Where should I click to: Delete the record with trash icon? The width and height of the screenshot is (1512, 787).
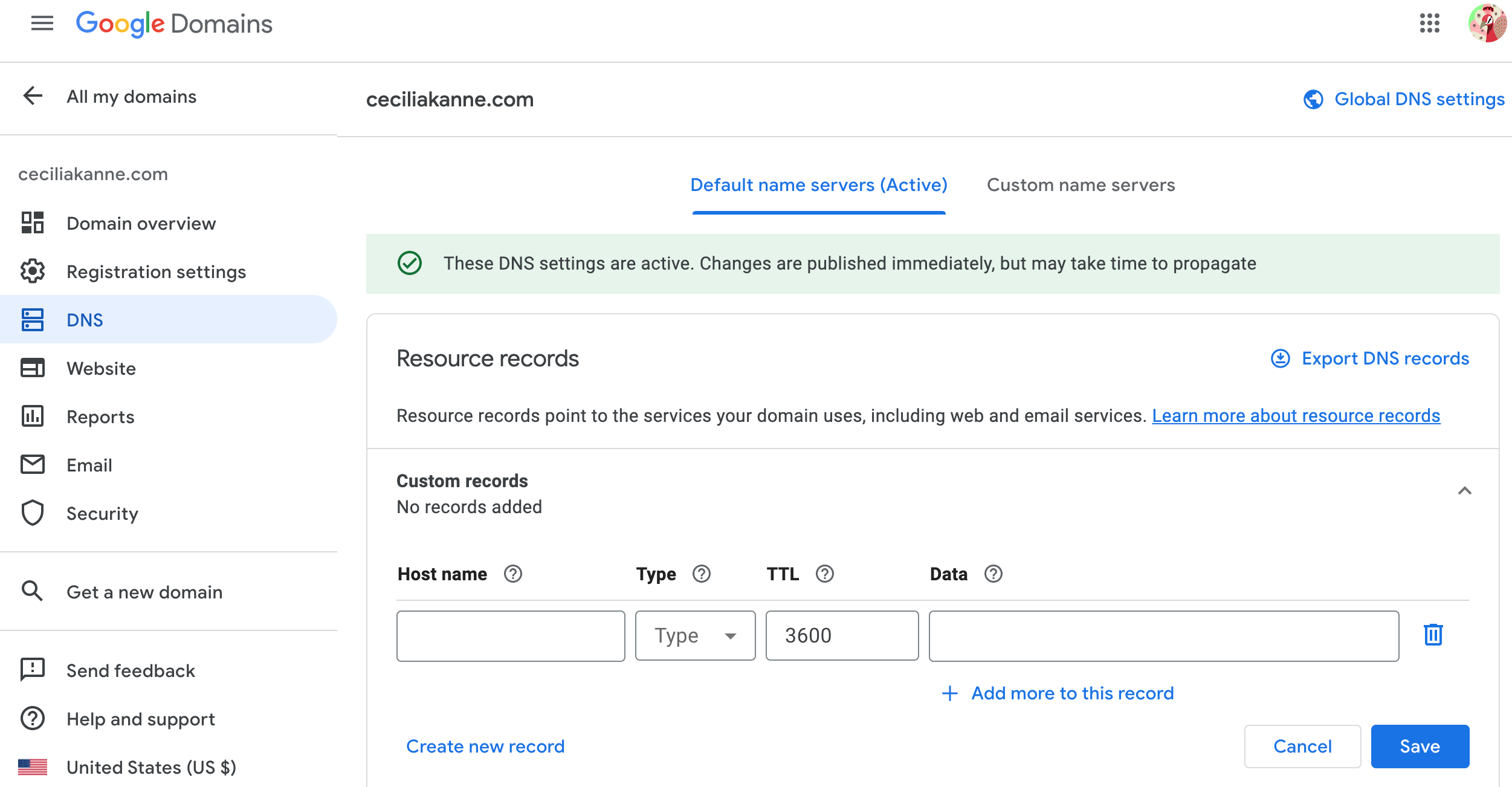1433,635
